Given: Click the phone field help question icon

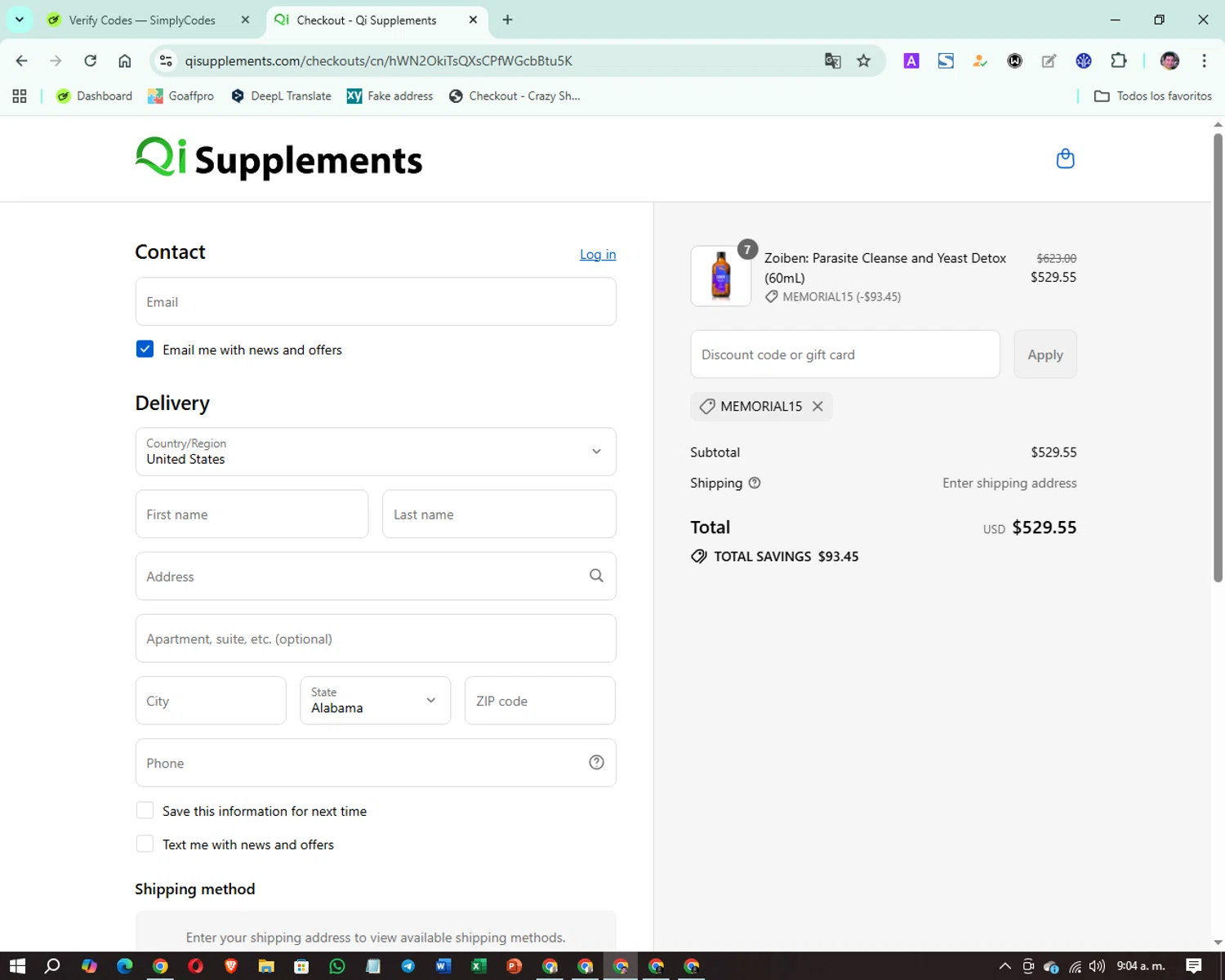Looking at the screenshot, I should tap(596, 762).
